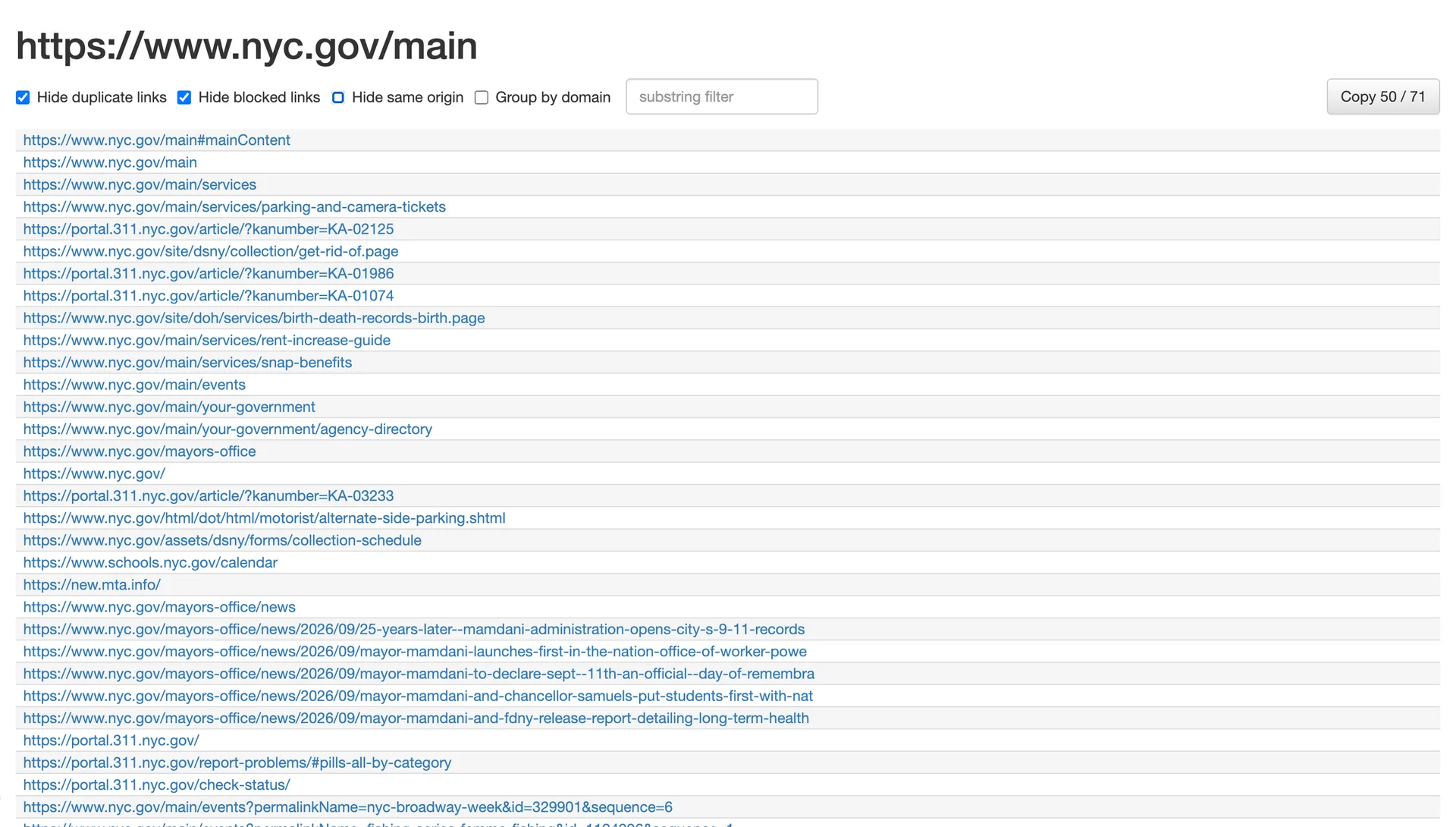Open the dsny collection-schedule link

click(222, 541)
